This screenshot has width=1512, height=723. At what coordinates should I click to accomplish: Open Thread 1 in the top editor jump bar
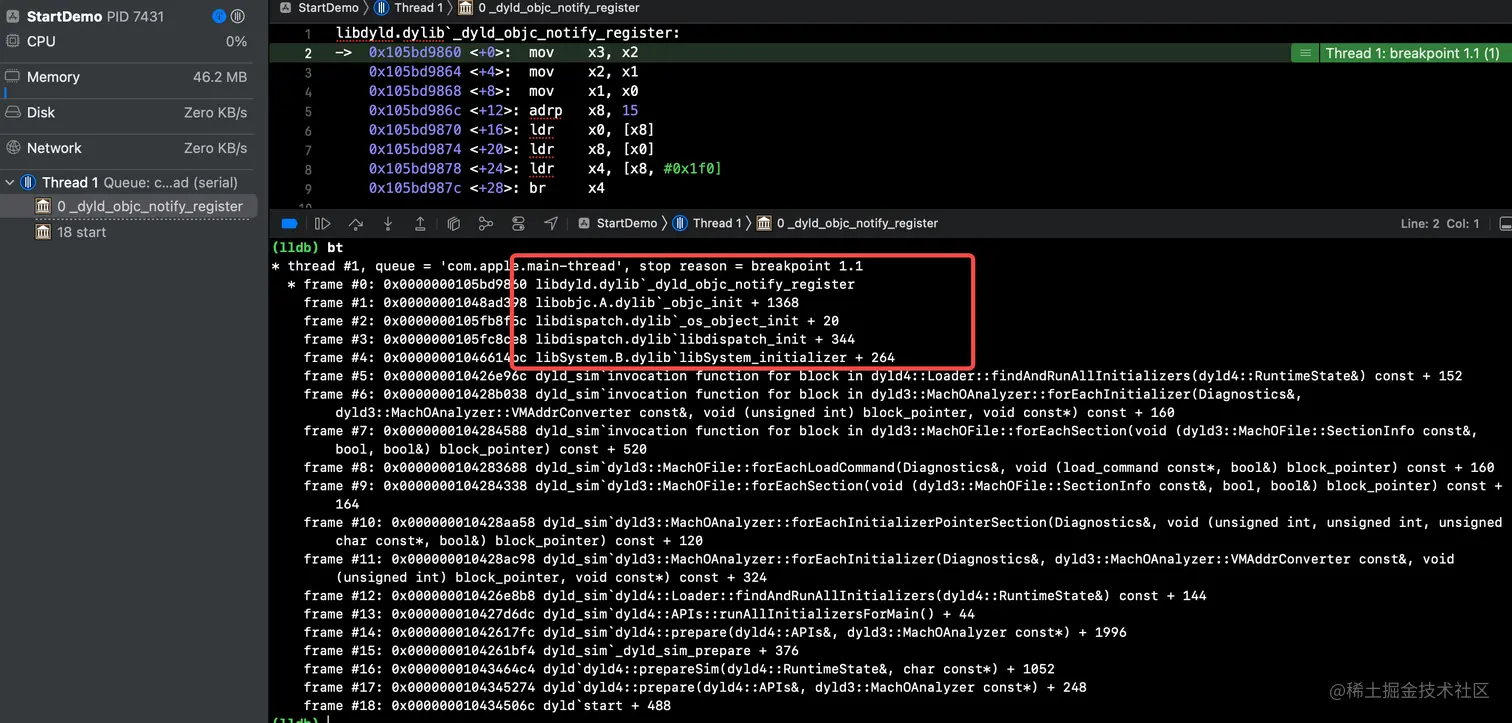[x=409, y=8]
